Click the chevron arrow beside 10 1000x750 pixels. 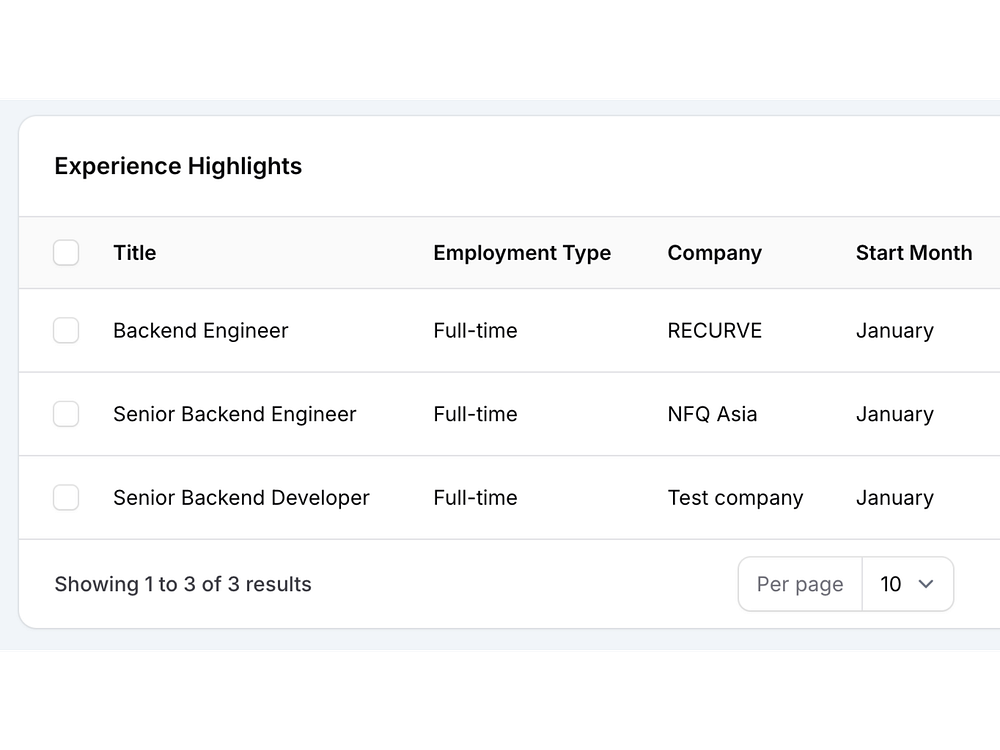pos(926,584)
